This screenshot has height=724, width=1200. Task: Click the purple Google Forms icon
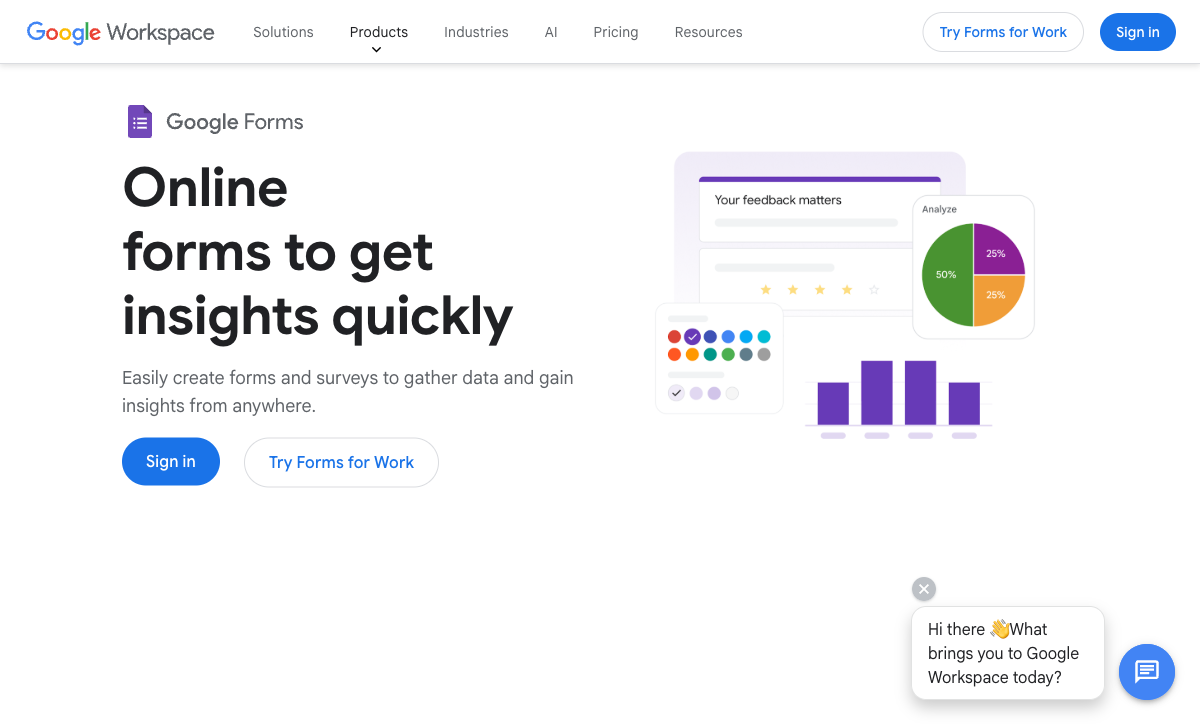(x=139, y=121)
